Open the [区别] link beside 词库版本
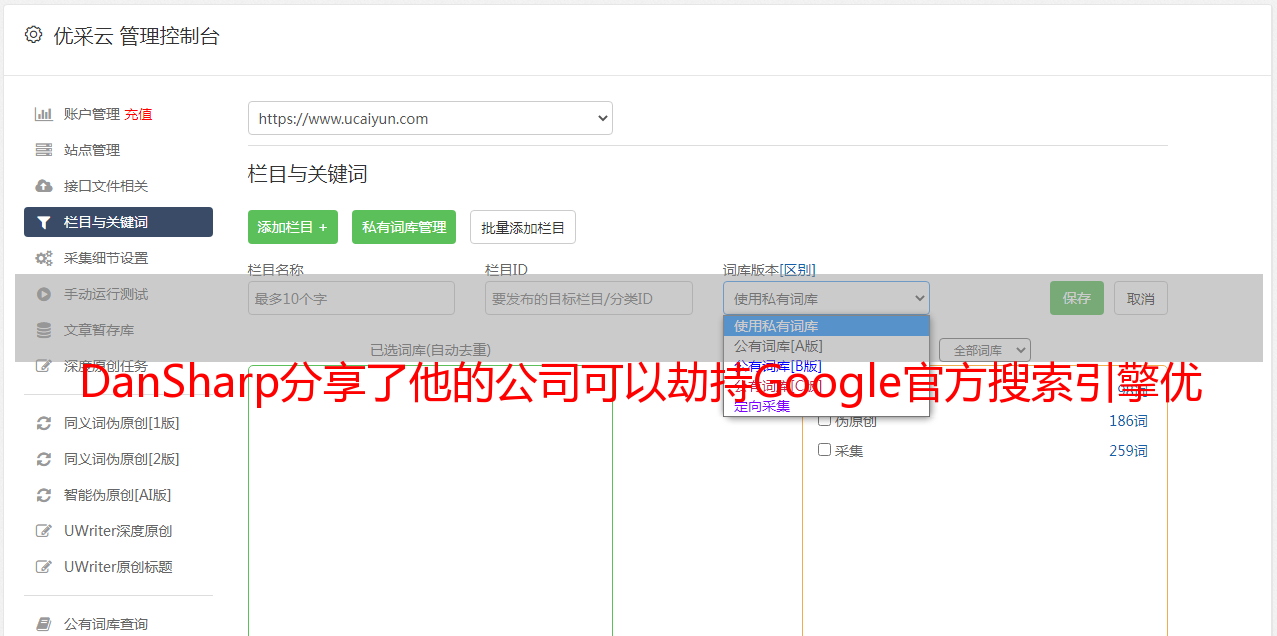This screenshot has height=636, width=1277. click(x=797, y=270)
